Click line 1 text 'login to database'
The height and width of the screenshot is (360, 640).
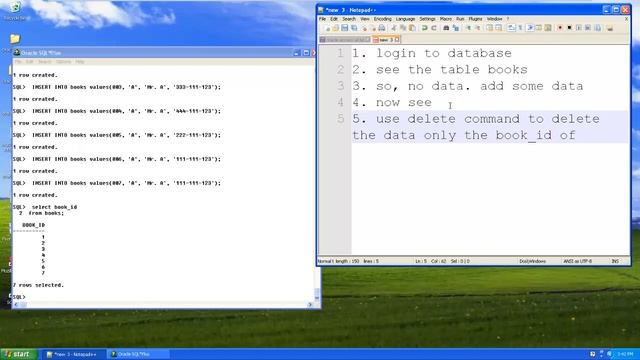point(444,53)
